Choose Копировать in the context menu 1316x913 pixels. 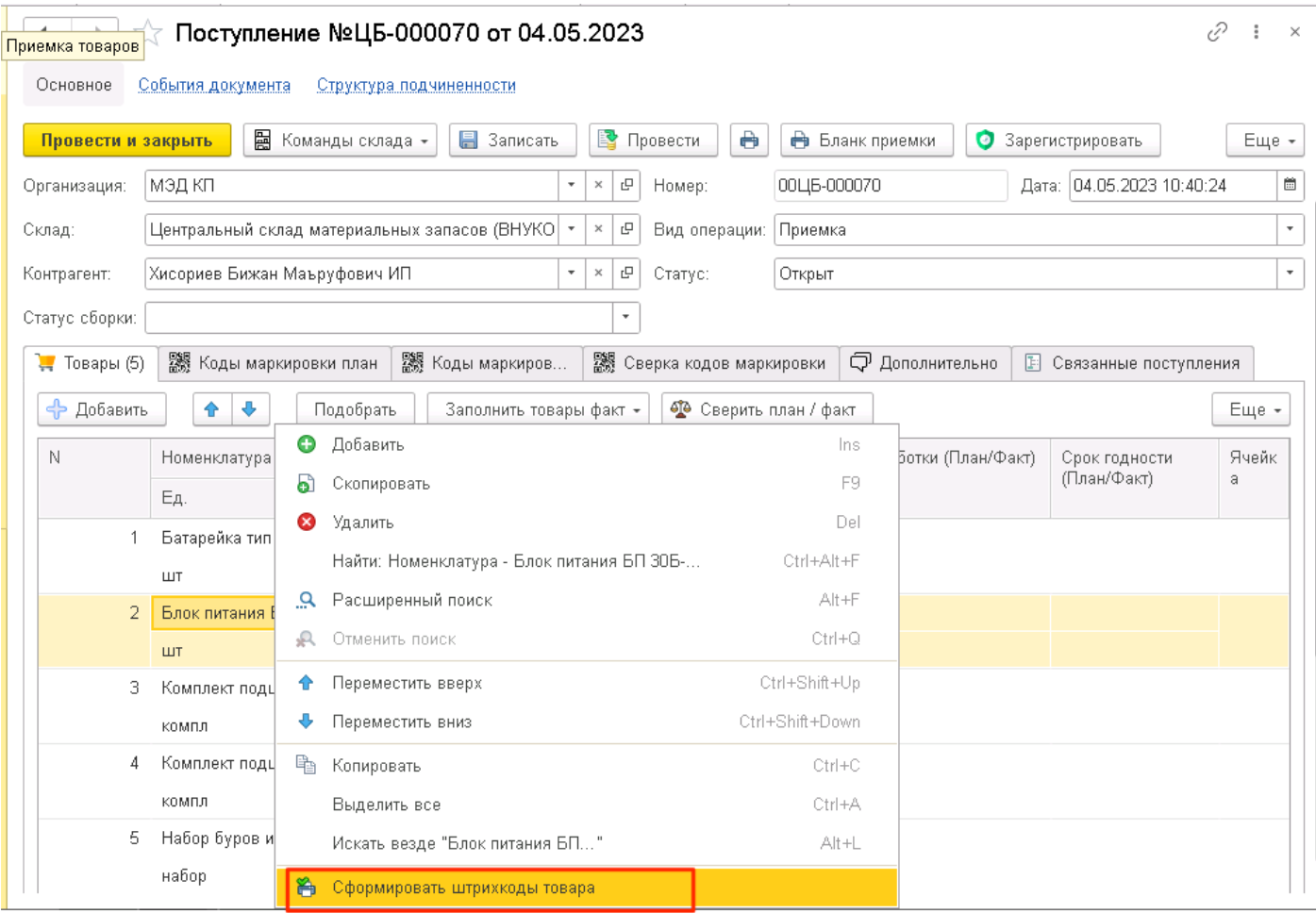586,766
